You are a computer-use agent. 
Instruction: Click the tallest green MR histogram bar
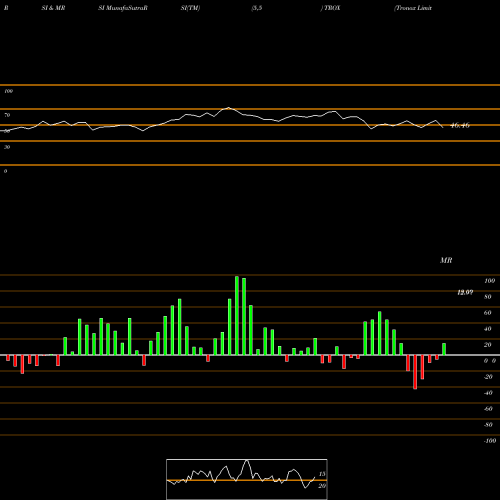point(237,315)
